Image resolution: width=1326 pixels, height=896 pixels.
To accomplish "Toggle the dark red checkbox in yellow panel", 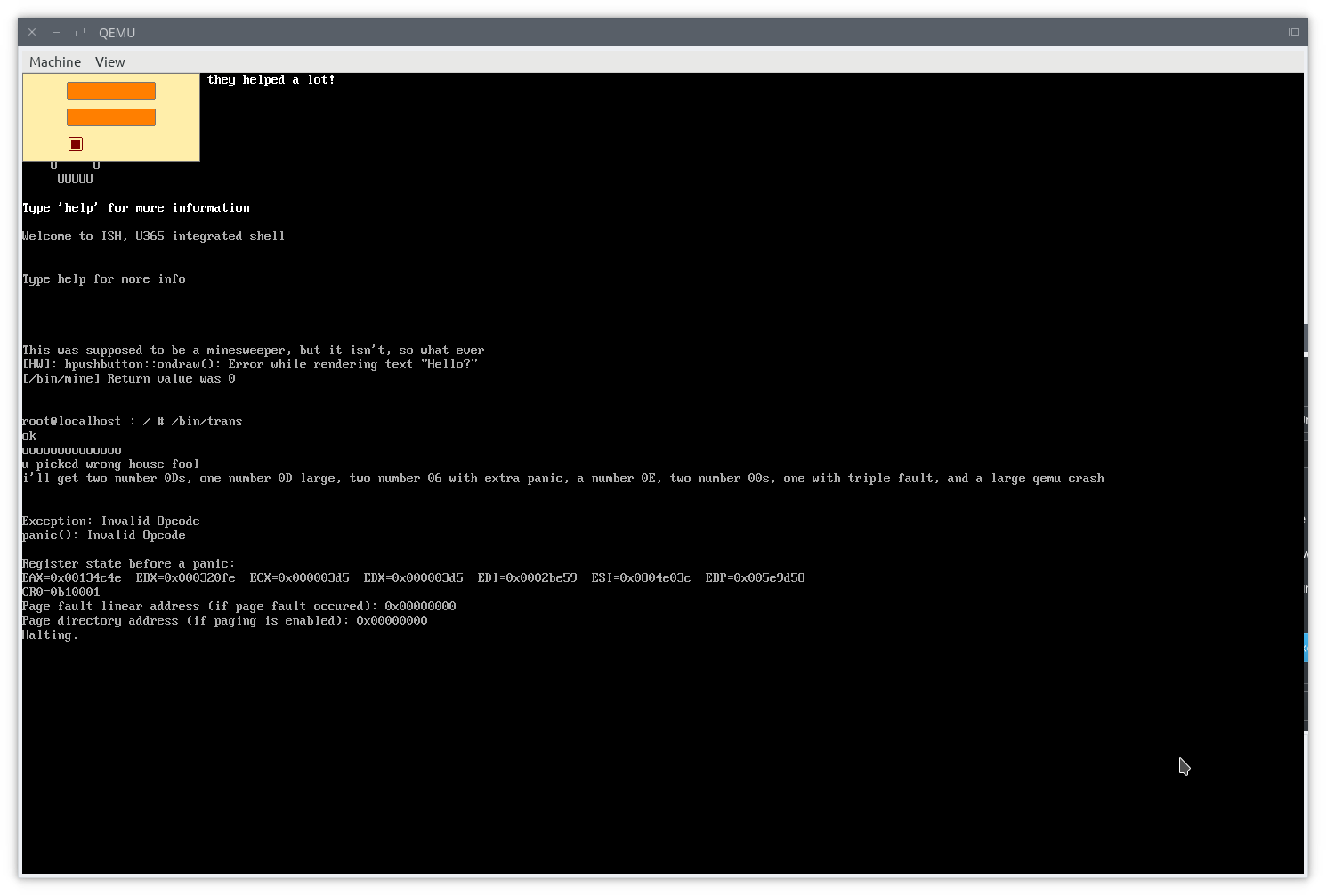I will tap(76, 144).
